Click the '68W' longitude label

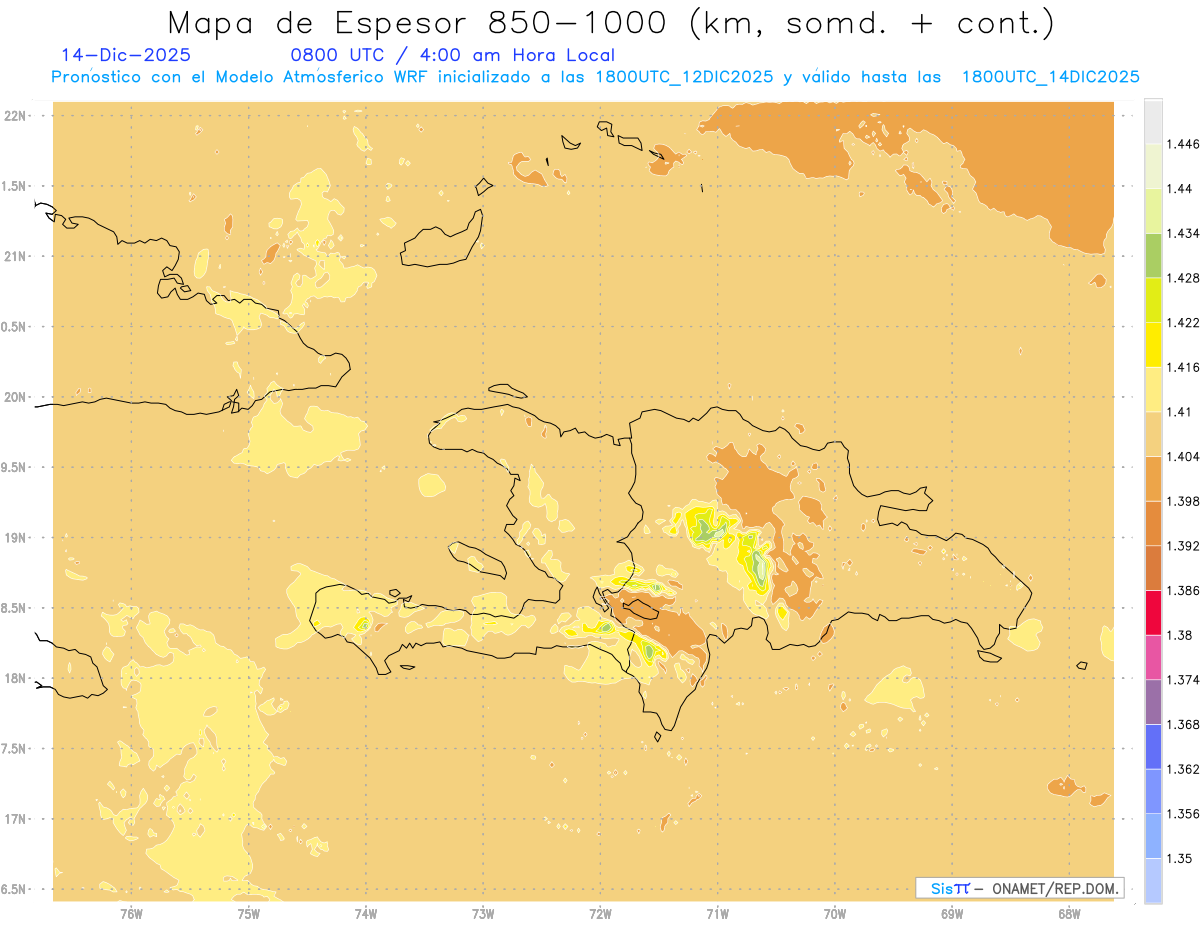point(1069,913)
